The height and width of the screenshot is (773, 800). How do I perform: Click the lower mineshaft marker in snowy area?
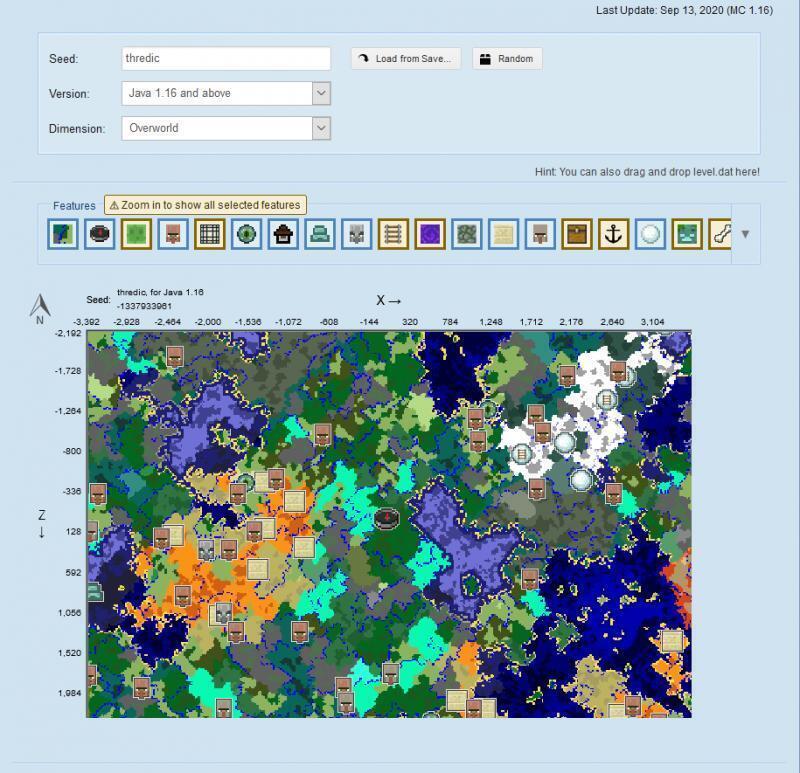[x=521, y=453]
